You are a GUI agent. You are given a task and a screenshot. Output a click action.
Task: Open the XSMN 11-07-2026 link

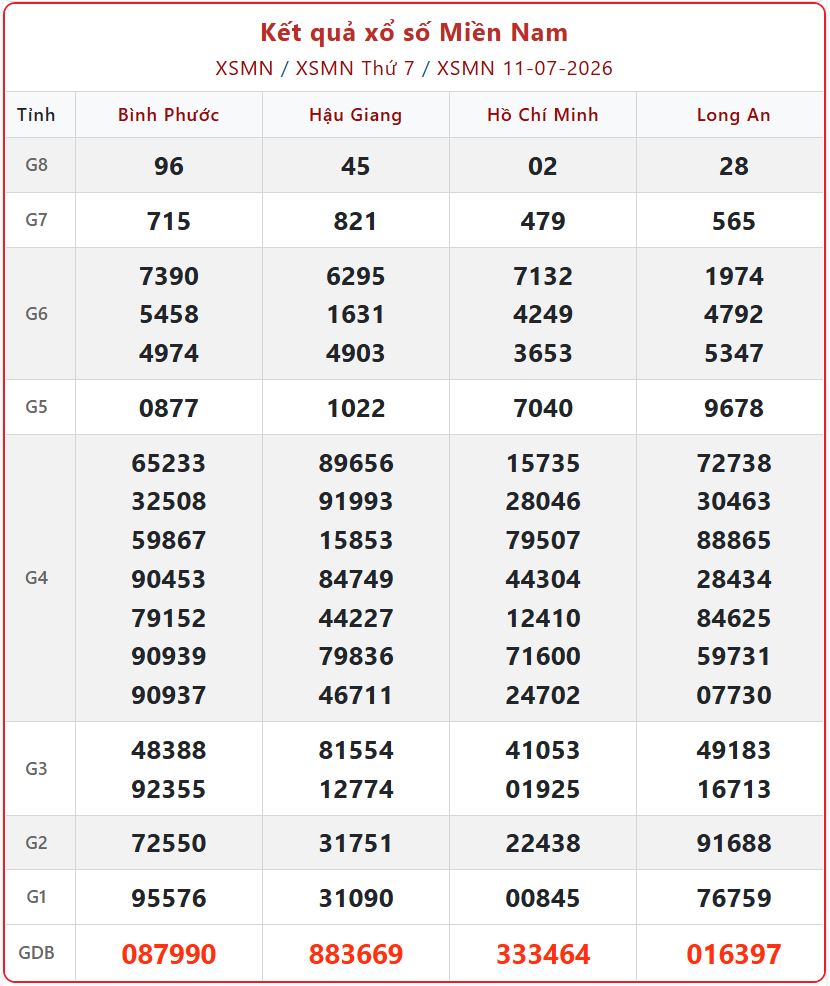(524, 68)
